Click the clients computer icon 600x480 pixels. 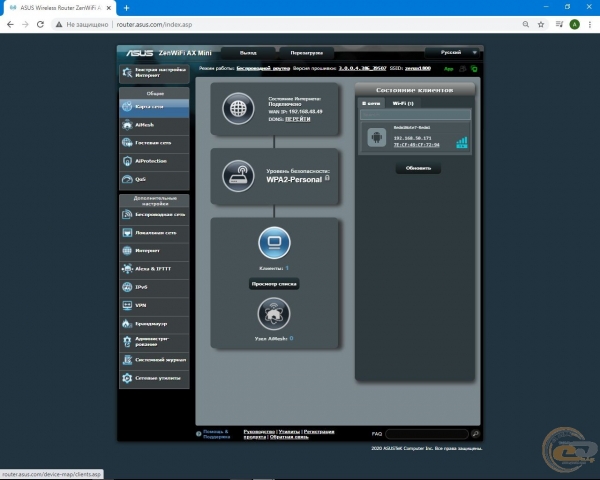pyautogui.click(x=274, y=243)
